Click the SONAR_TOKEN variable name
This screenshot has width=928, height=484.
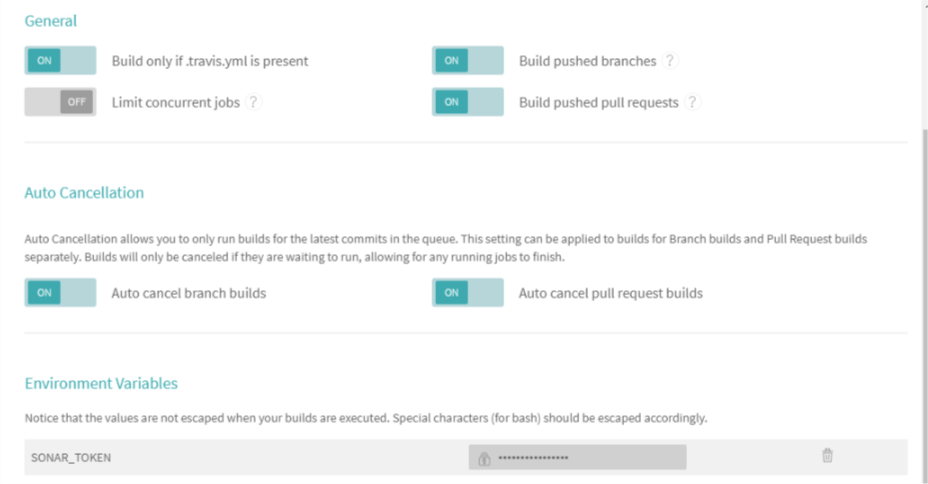[x=71, y=457]
